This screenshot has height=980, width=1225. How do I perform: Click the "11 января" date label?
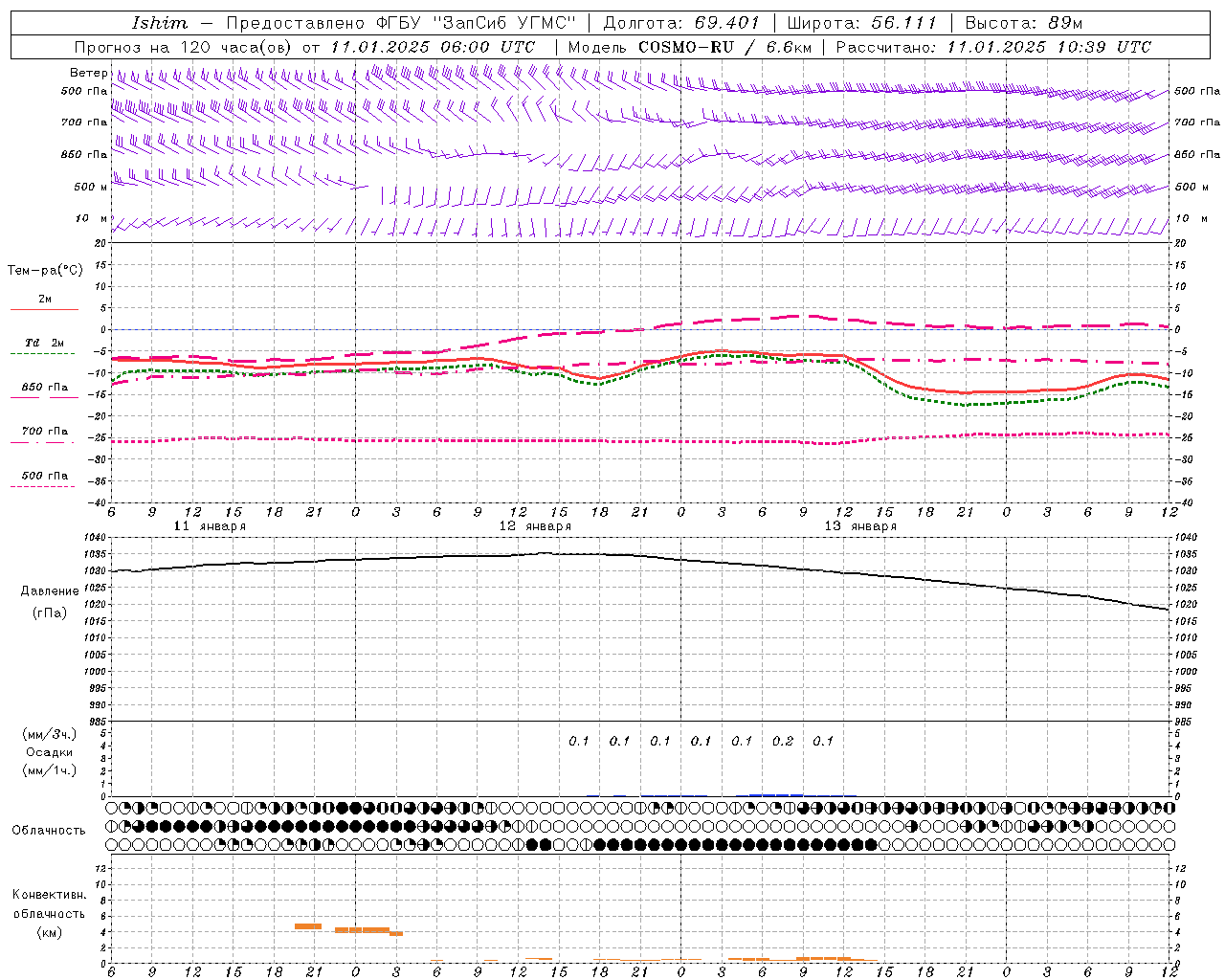(210, 526)
